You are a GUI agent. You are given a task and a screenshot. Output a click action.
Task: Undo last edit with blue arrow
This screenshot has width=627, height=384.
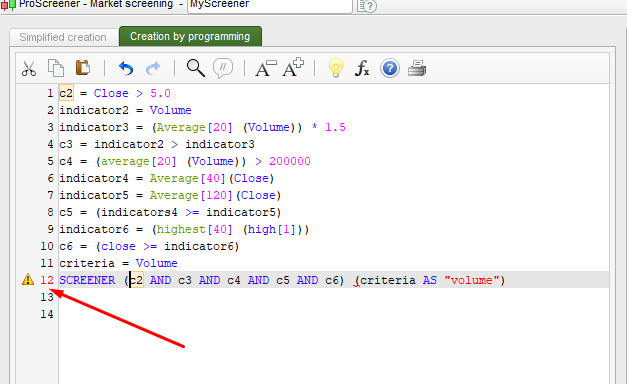coord(126,68)
